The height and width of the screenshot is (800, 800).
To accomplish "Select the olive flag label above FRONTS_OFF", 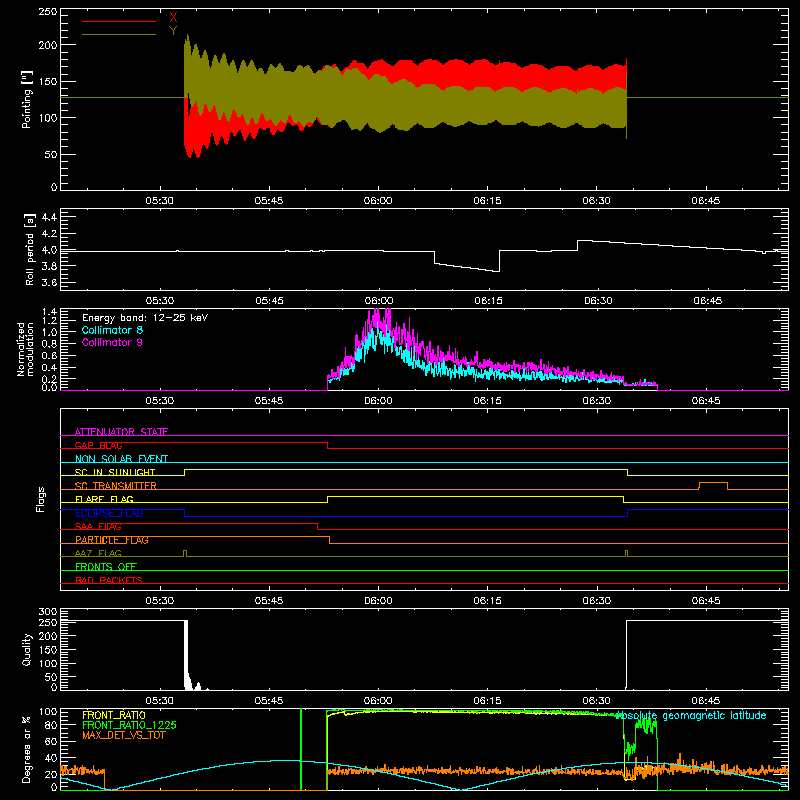I will coord(98,553).
